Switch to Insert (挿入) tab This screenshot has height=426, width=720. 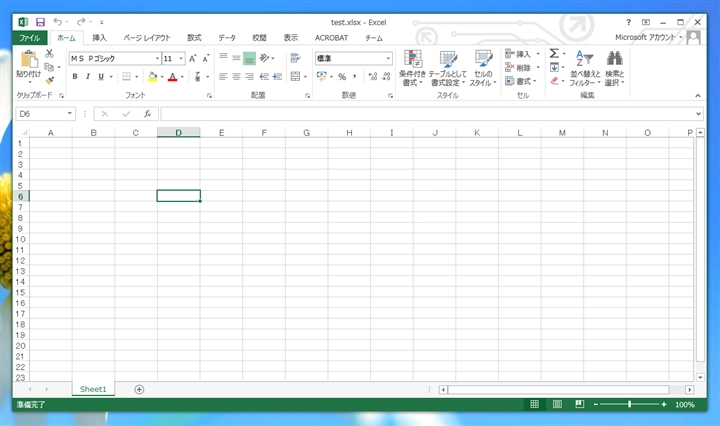[99, 38]
